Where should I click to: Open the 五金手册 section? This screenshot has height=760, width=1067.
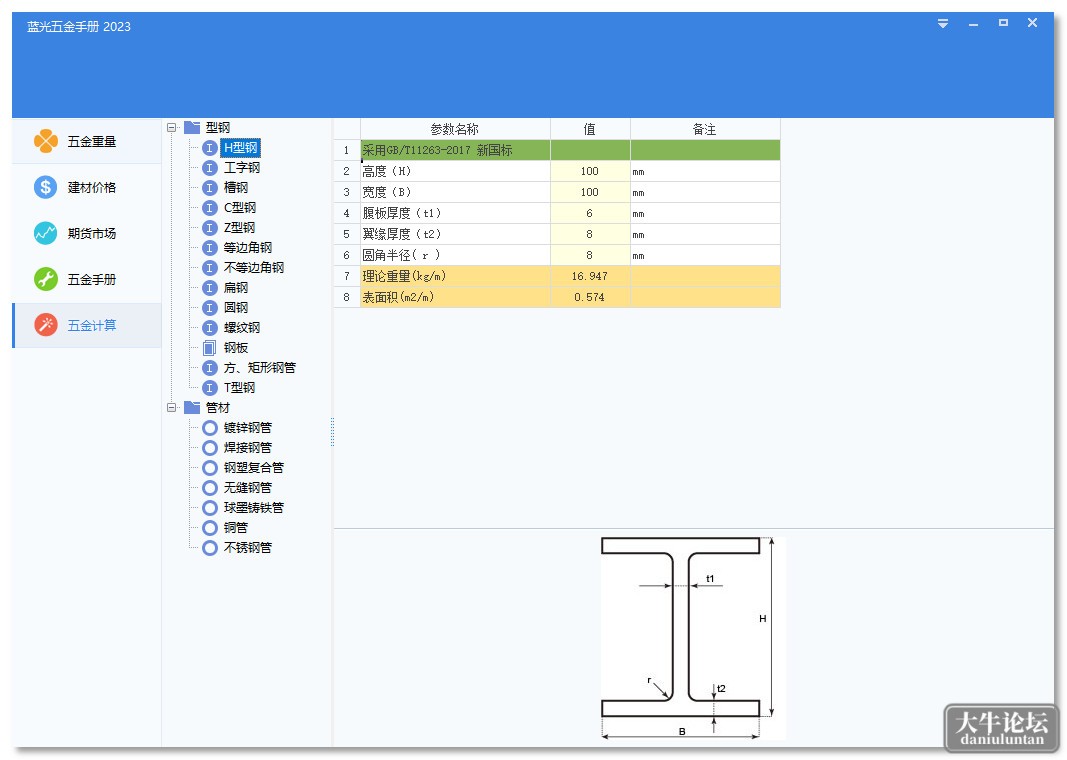click(x=87, y=279)
